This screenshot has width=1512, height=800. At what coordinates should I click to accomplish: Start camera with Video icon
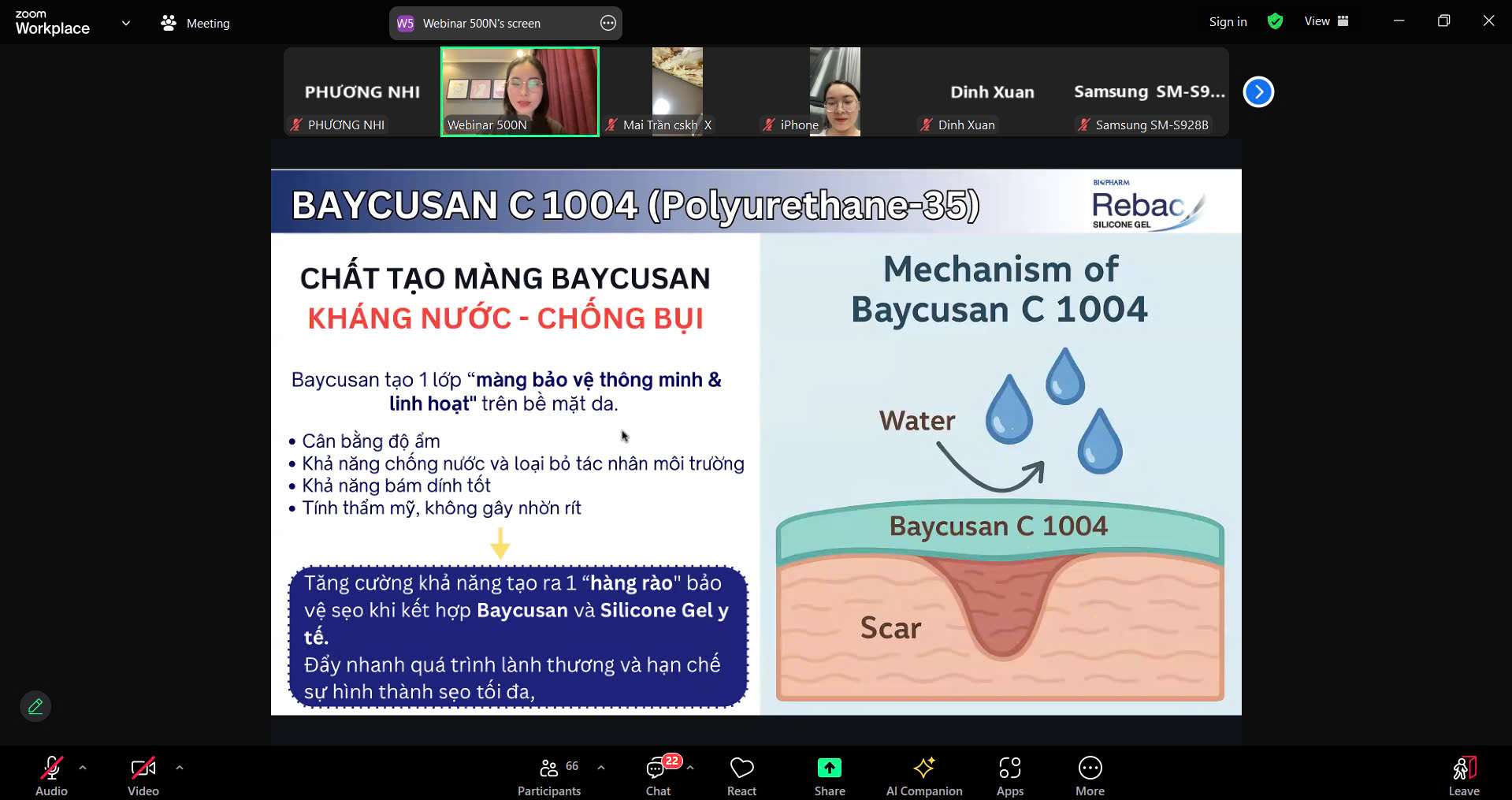[x=143, y=776]
